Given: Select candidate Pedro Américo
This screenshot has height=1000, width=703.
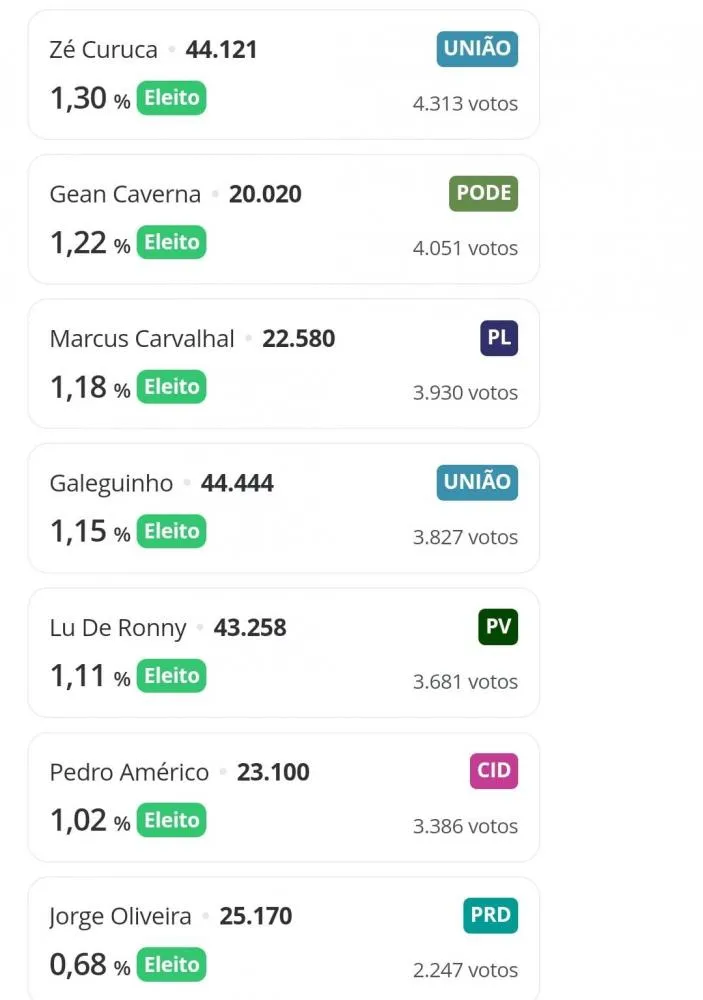Looking at the screenshot, I should [130, 772].
